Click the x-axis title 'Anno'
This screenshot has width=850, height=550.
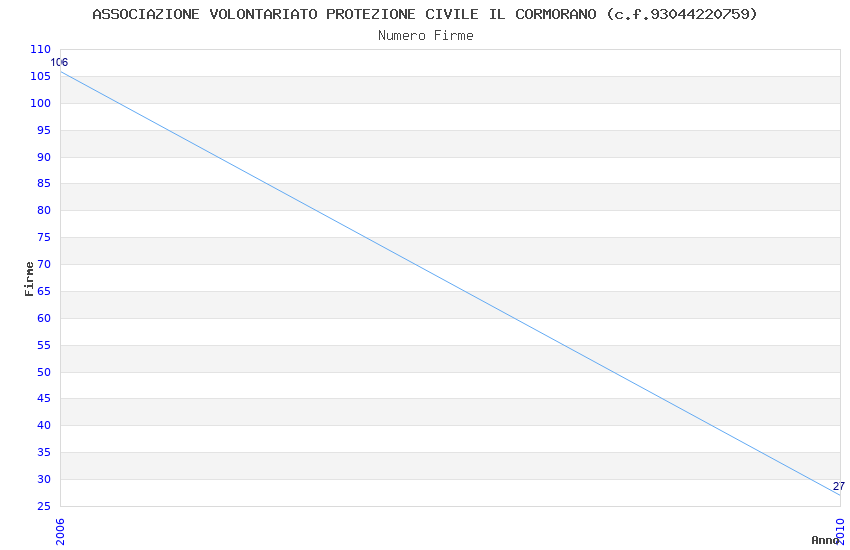[825, 540]
